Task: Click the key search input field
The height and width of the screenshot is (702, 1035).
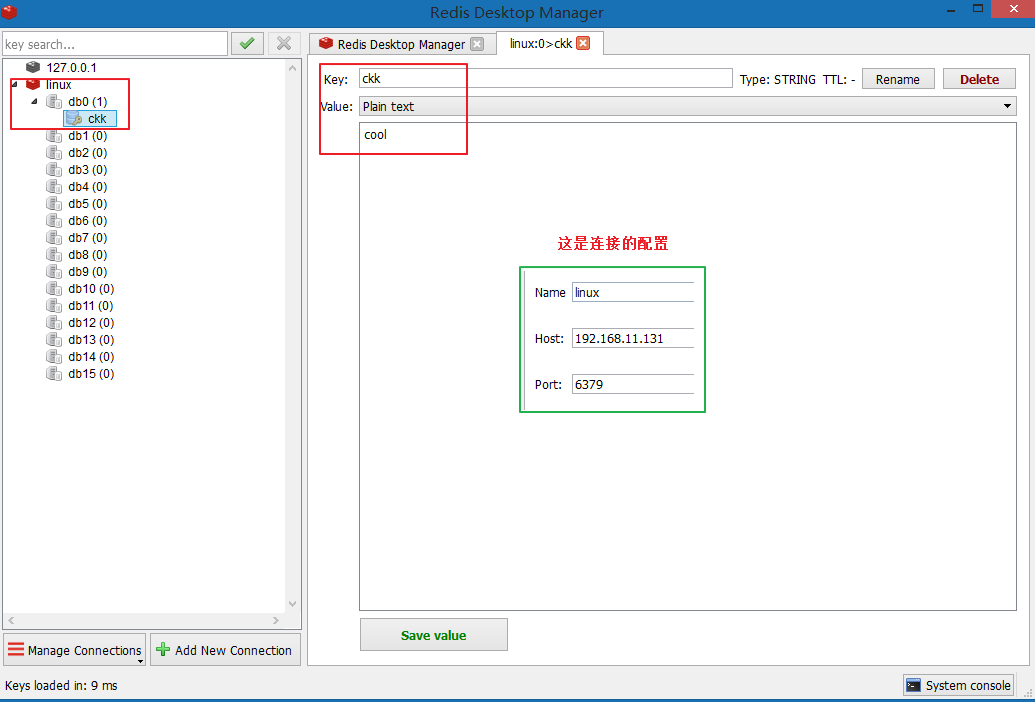Action: tap(115, 44)
